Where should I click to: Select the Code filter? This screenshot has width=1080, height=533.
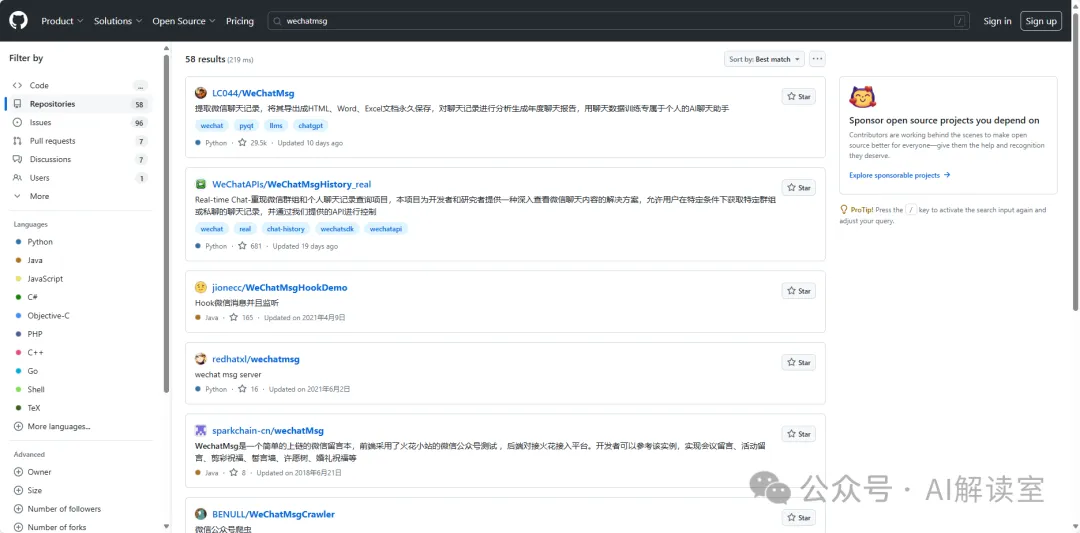79,85
